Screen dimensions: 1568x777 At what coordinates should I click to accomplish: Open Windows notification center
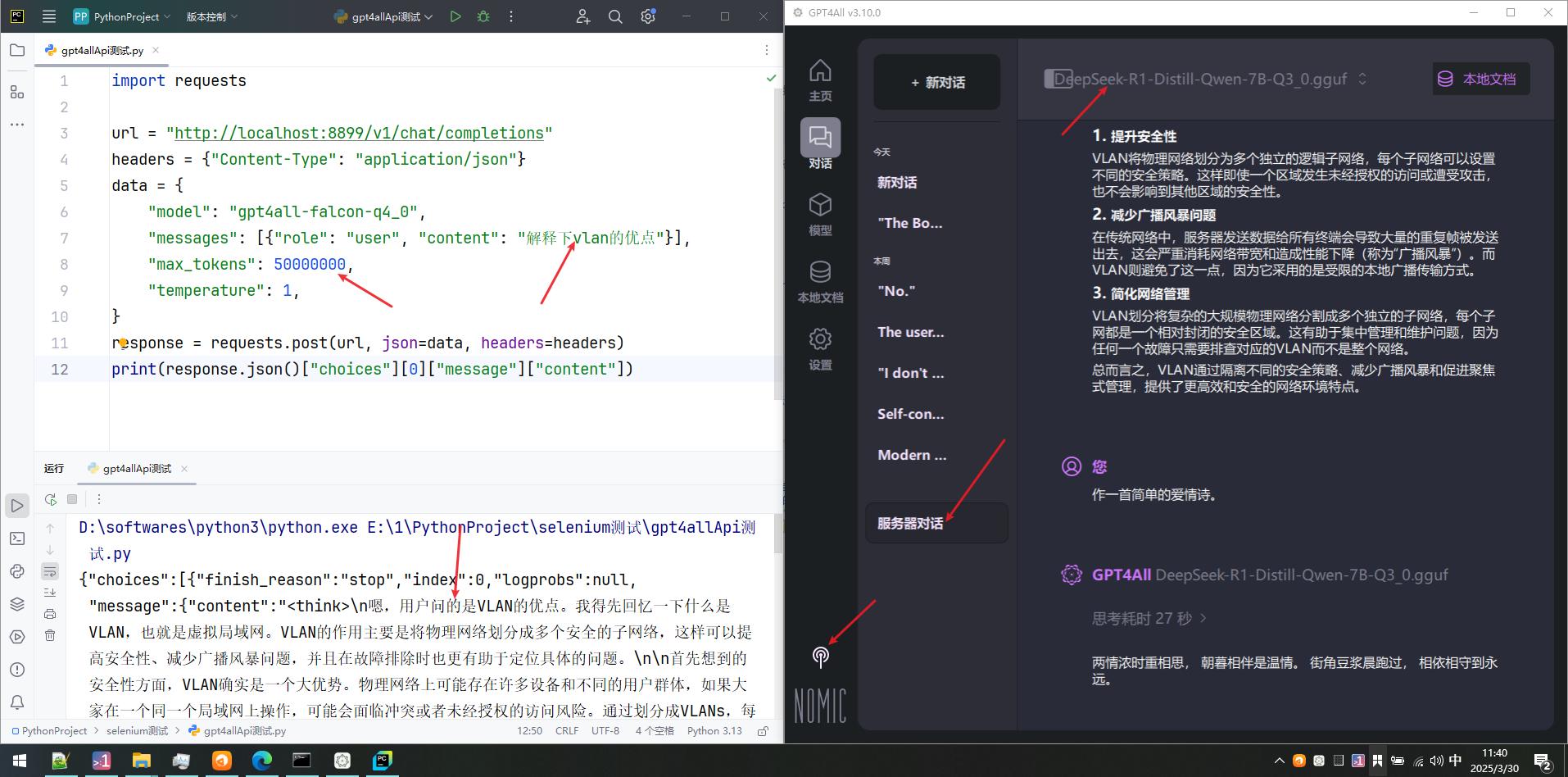point(1543,761)
